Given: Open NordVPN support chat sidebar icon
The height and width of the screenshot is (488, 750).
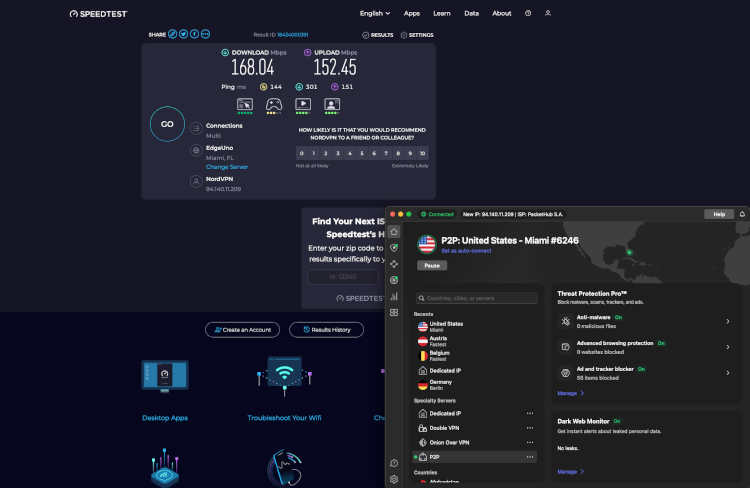Looking at the screenshot, I should (x=394, y=463).
